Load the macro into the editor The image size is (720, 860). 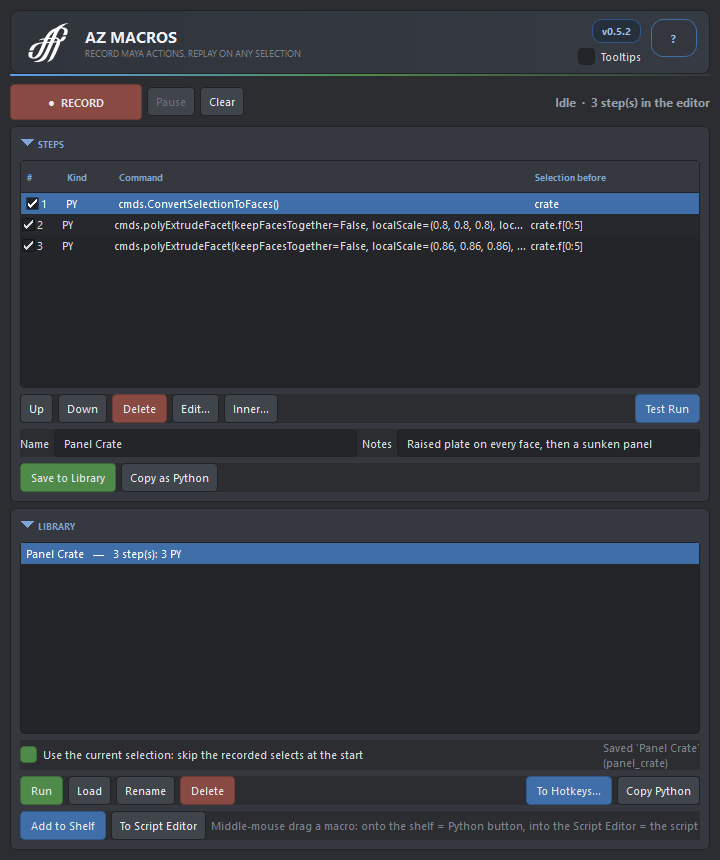pyautogui.click(x=89, y=791)
